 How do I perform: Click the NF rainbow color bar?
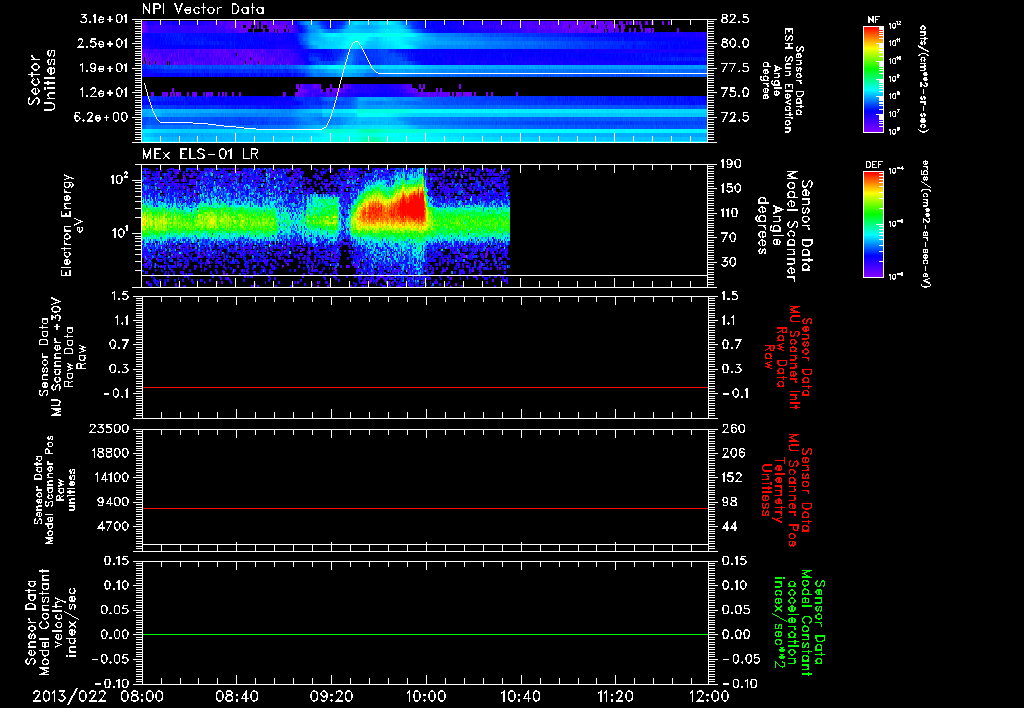[873, 79]
